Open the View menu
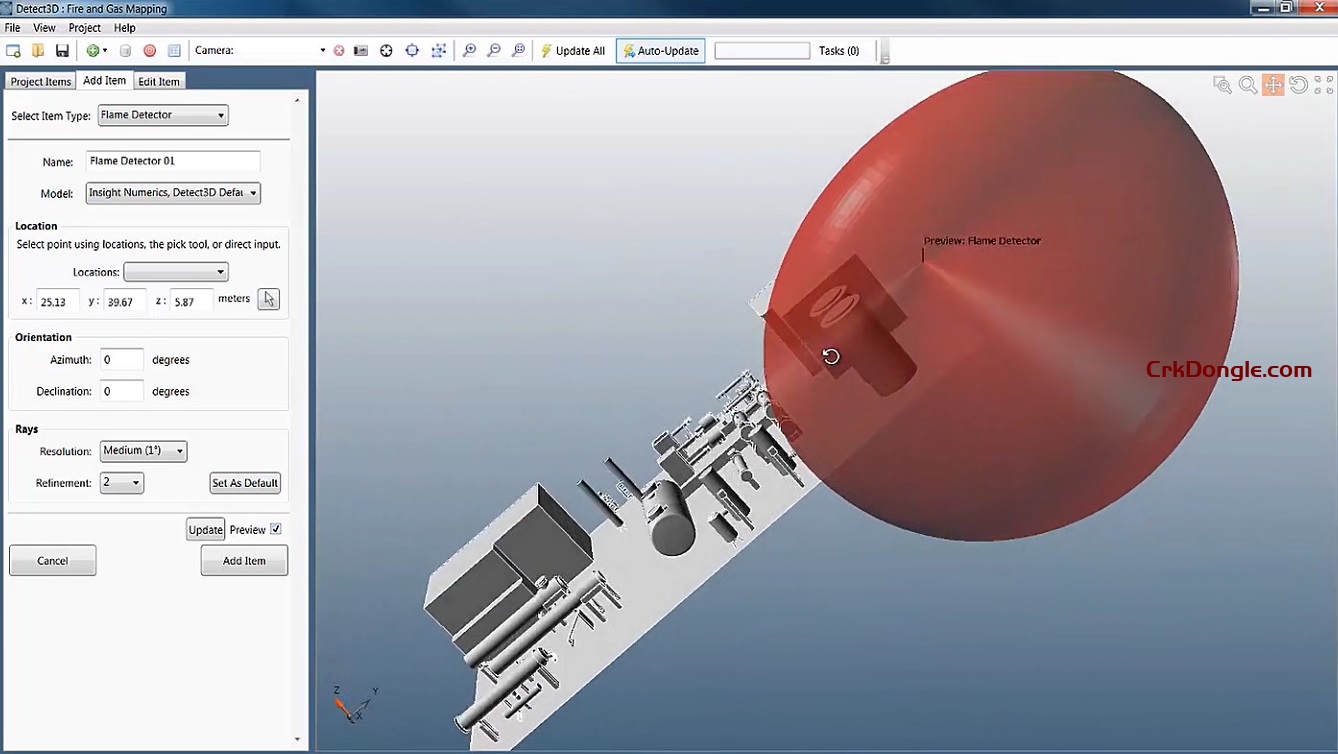The height and width of the screenshot is (754, 1338). [44, 27]
